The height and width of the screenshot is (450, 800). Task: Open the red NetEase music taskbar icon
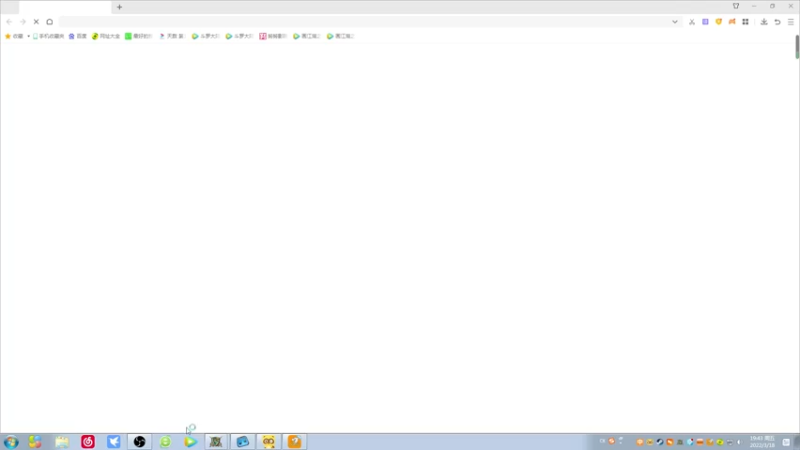click(x=88, y=442)
